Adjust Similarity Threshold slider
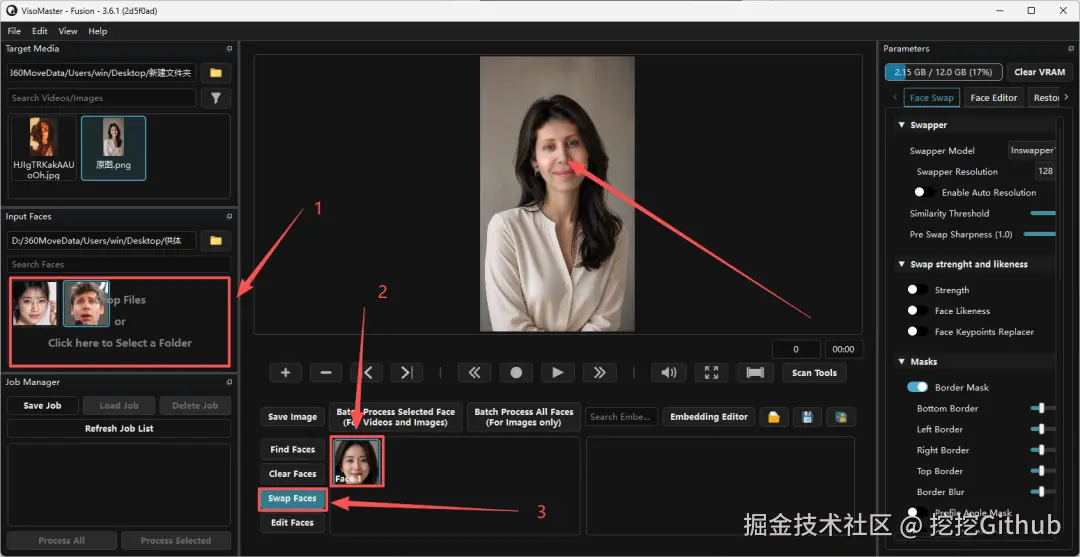Screen dimensions: 1080x557 tap(1043, 213)
